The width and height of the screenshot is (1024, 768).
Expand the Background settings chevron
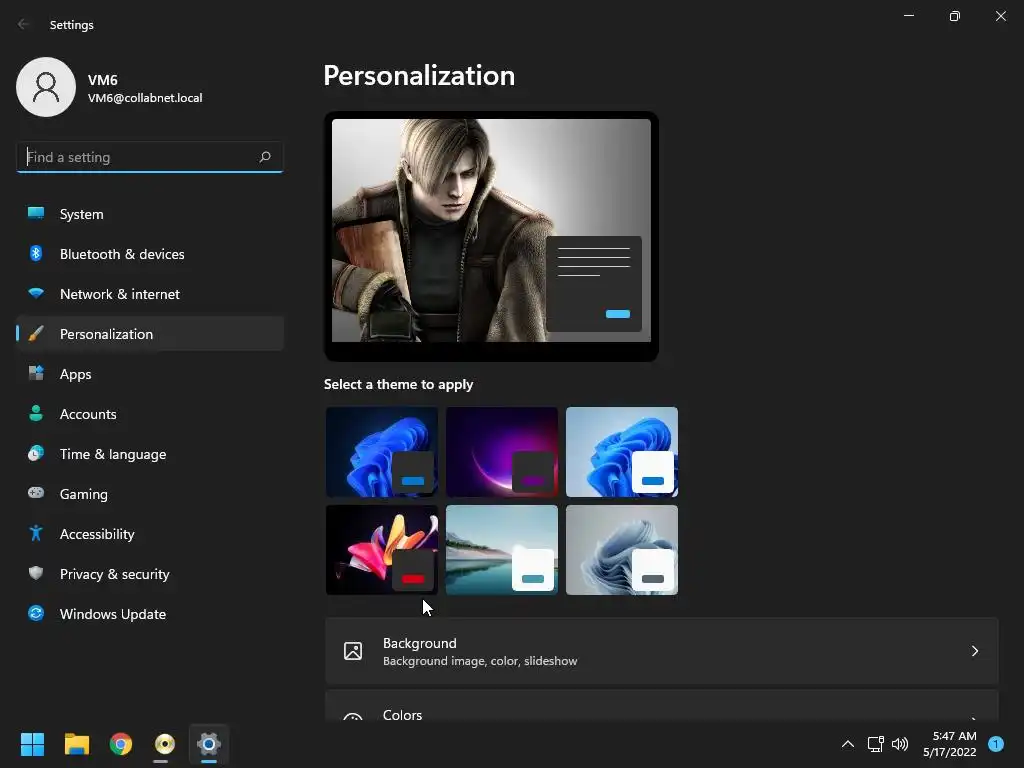(974, 651)
